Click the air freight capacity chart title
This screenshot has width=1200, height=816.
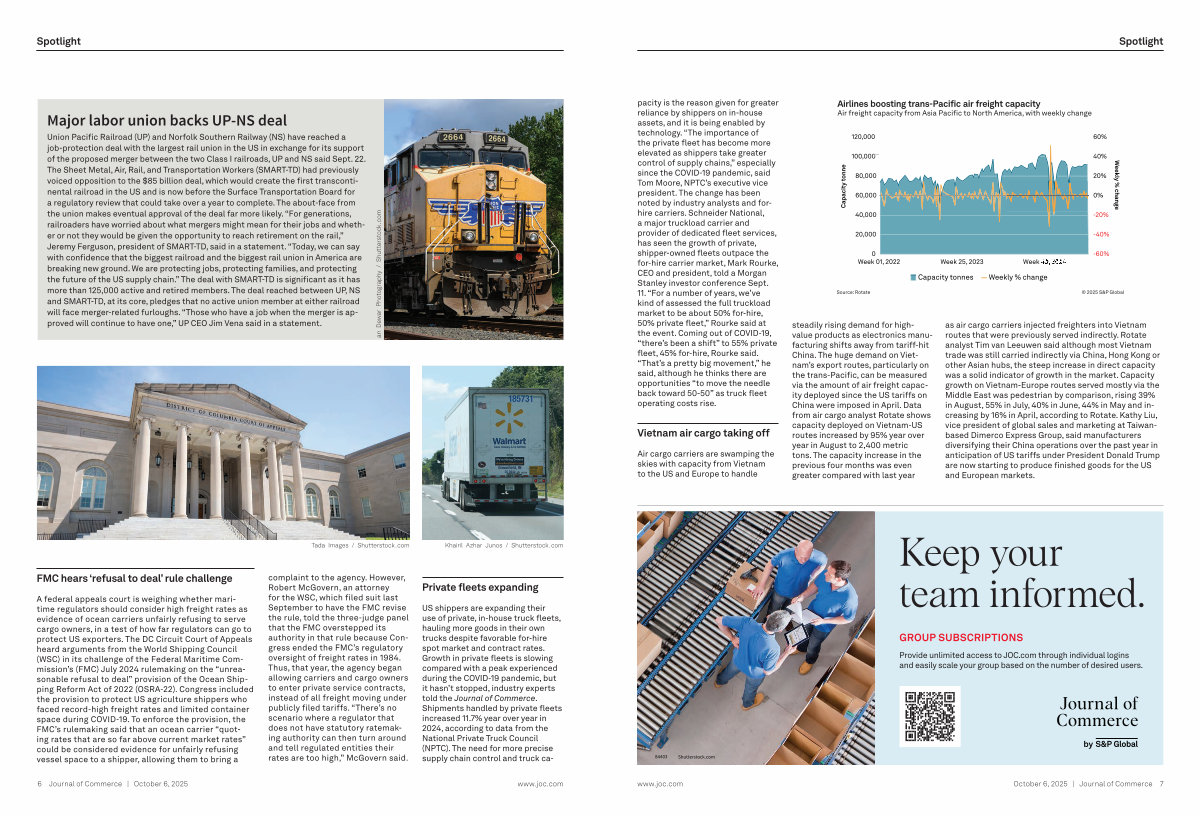tap(938, 103)
